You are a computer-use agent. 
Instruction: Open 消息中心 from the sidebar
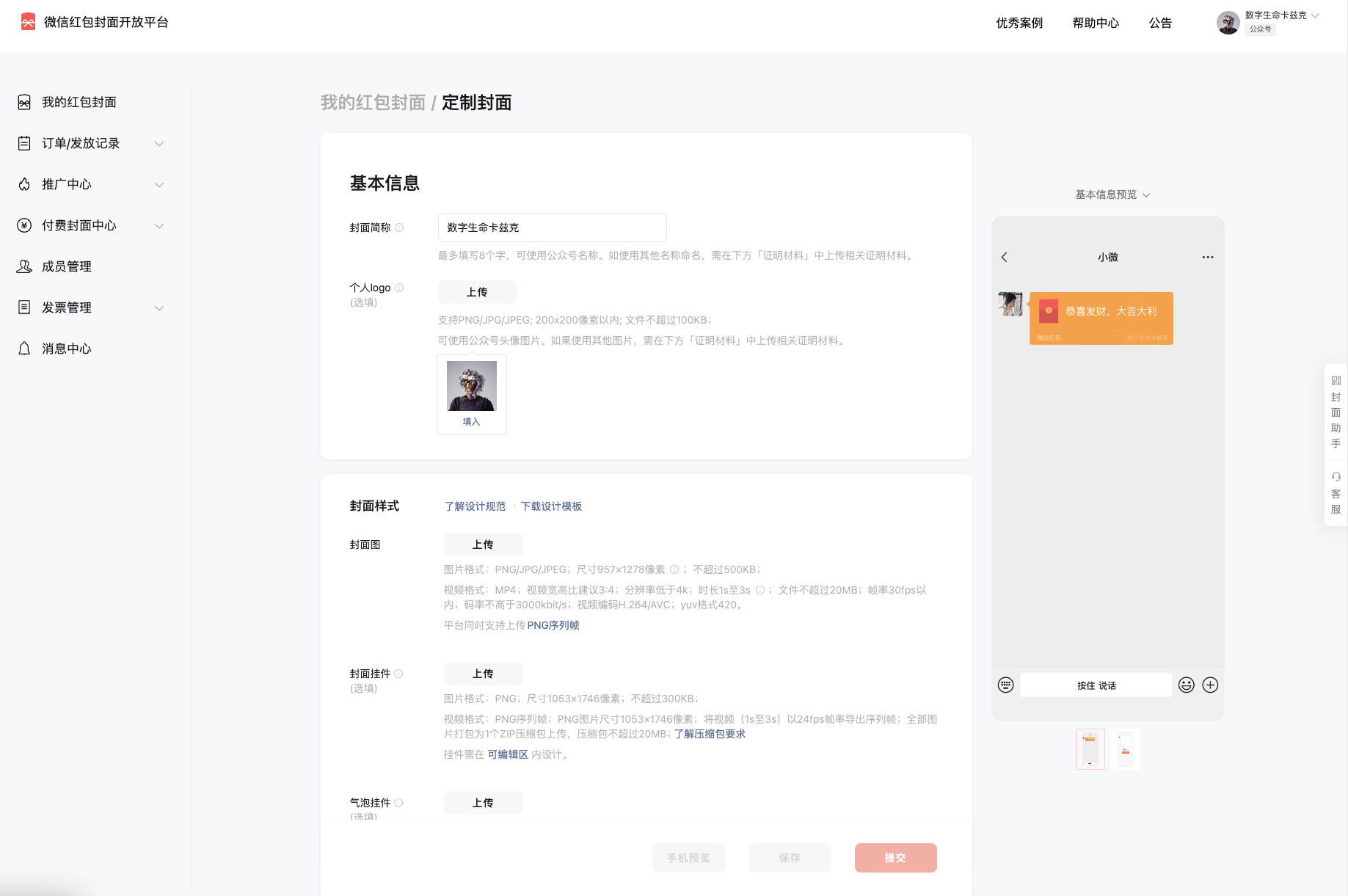point(67,349)
